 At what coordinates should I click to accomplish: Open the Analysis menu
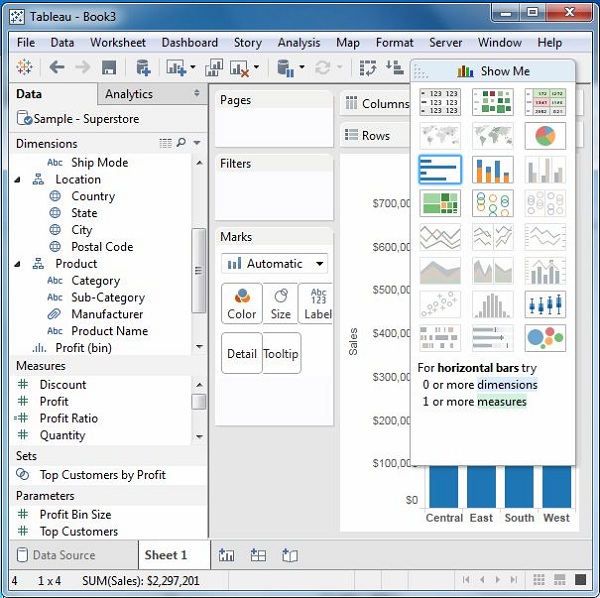299,42
